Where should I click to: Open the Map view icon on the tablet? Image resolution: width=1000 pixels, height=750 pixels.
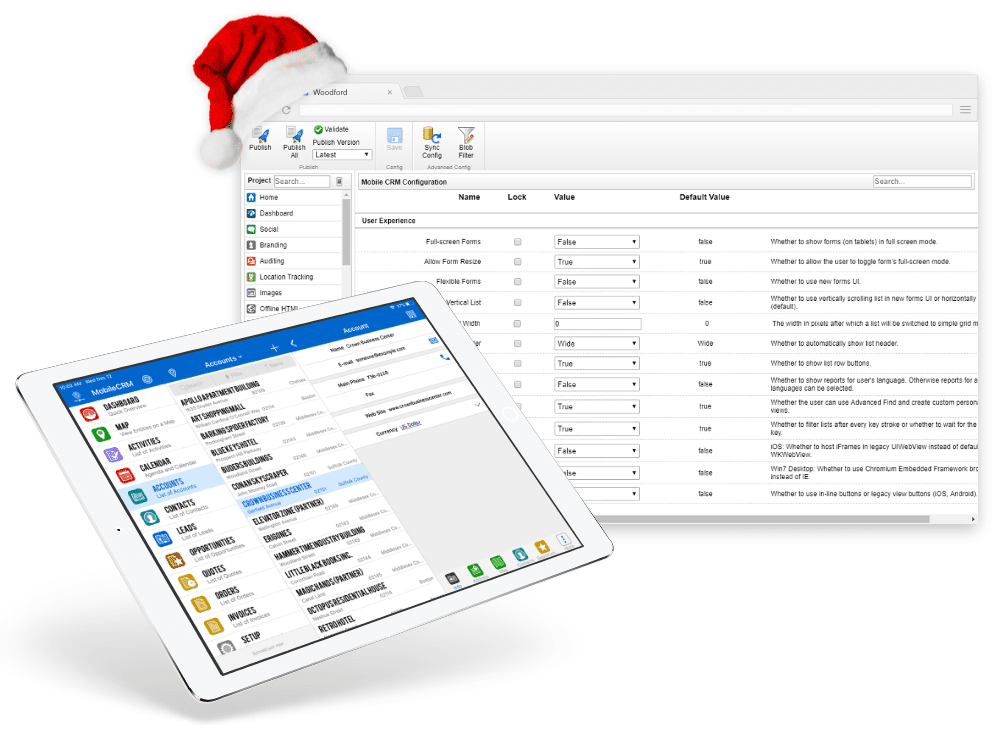(101, 432)
